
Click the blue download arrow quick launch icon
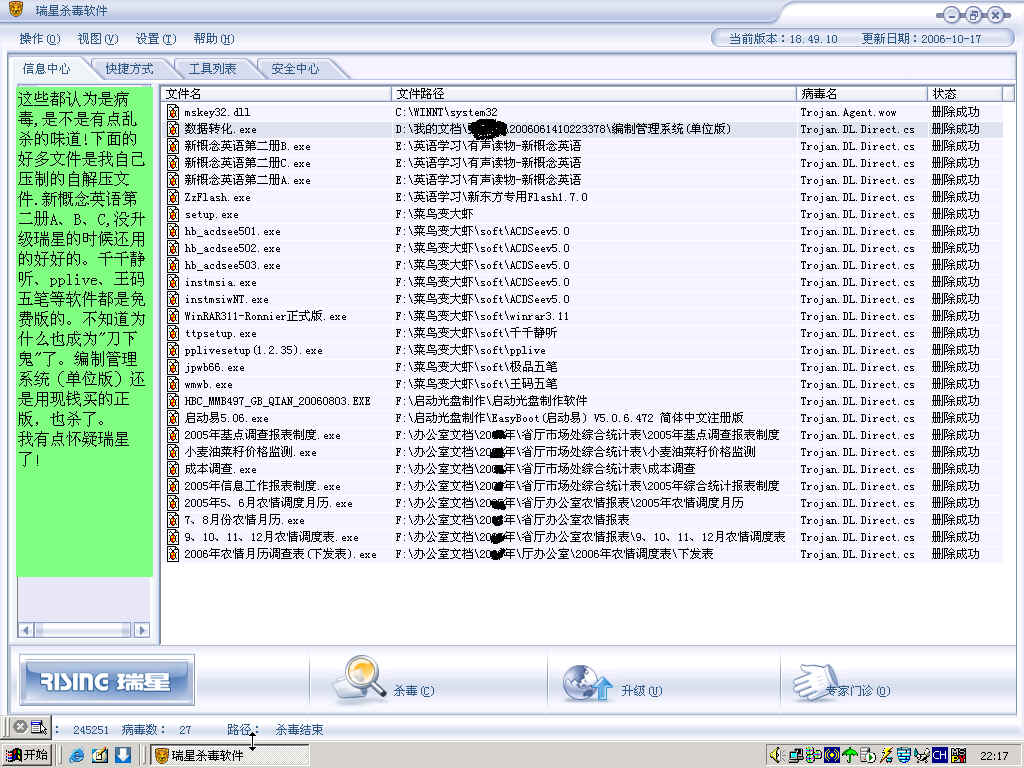(123, 755)
